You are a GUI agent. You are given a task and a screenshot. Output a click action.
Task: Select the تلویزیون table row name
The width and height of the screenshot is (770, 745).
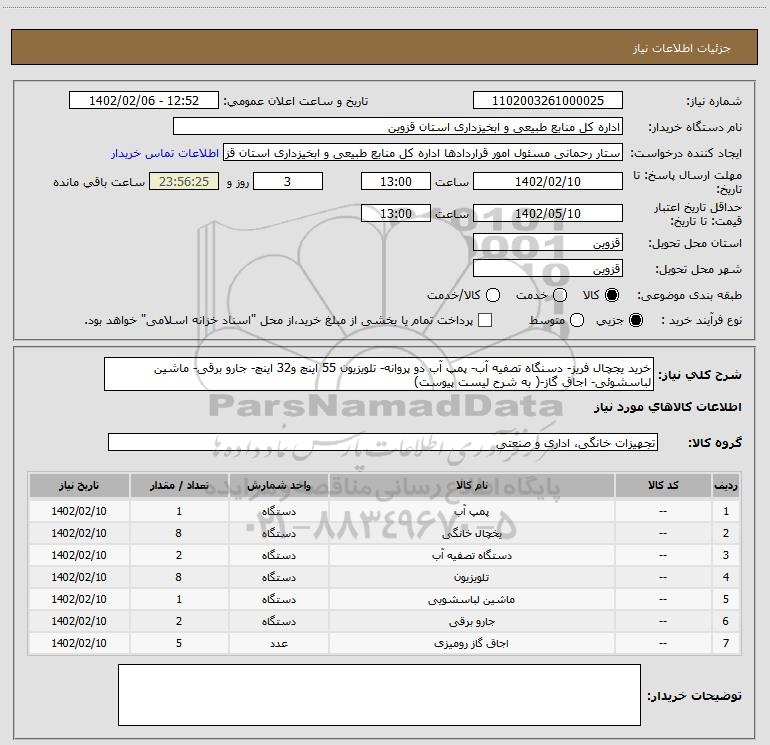pos(471,578)
